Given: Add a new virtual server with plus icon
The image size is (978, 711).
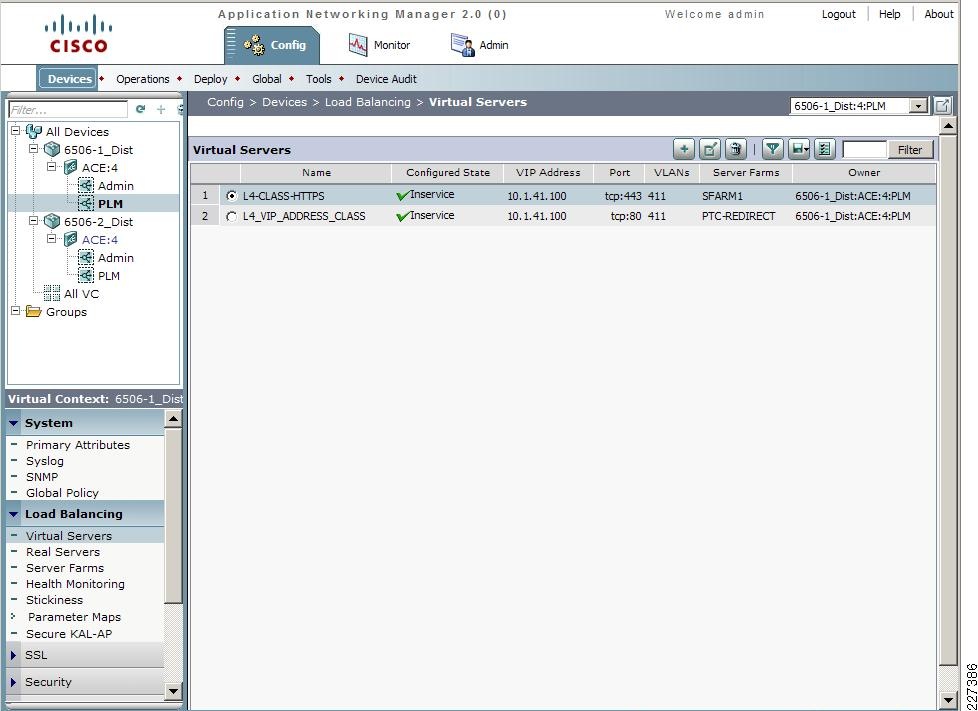Looking at the screenshot, I should [x=684, y=149].
